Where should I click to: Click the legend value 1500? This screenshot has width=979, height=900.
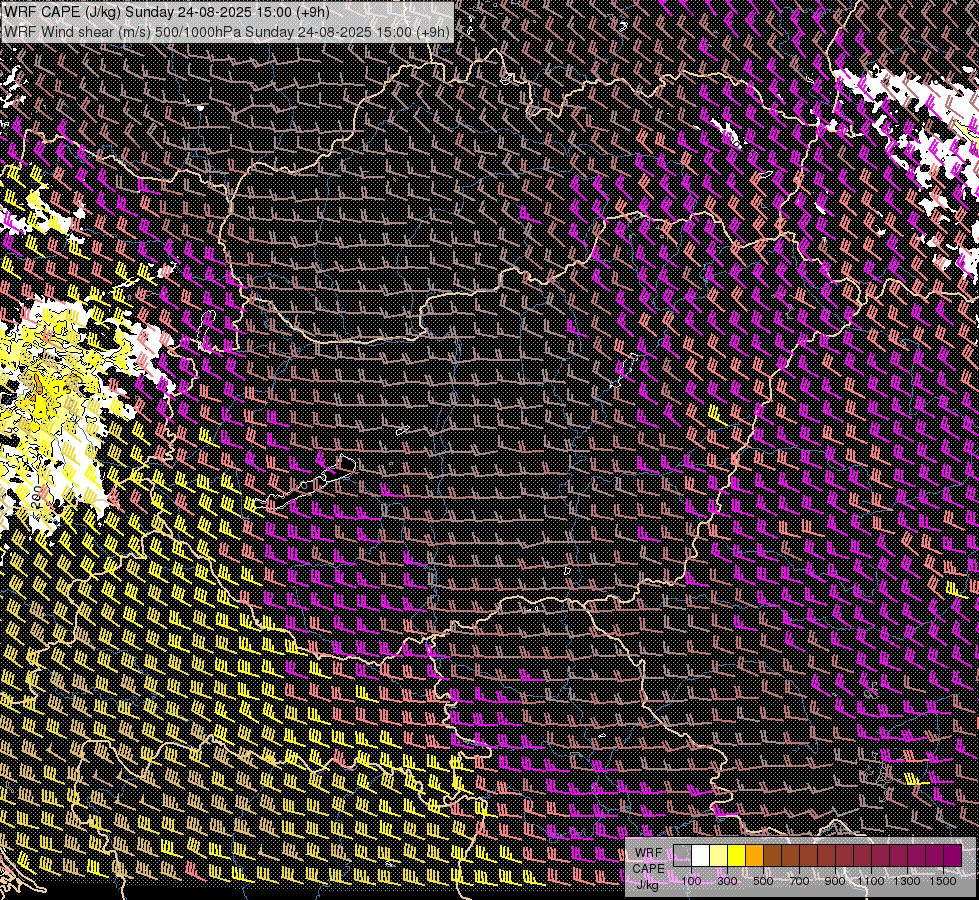(x=943, y=881)
